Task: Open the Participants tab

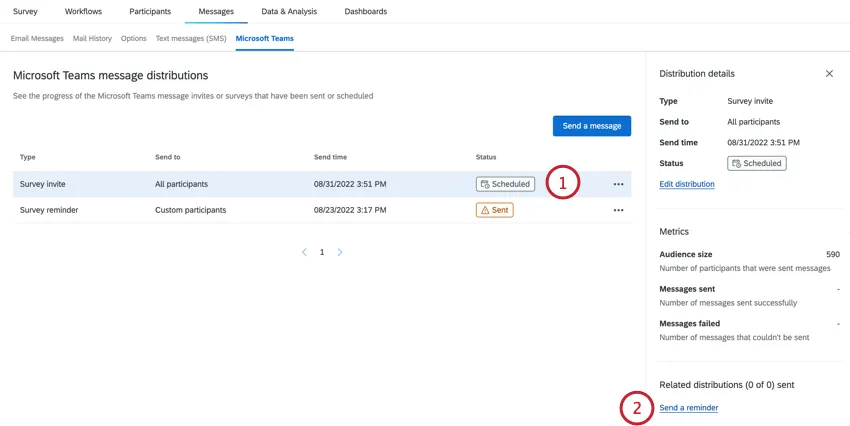Action: 150,12
